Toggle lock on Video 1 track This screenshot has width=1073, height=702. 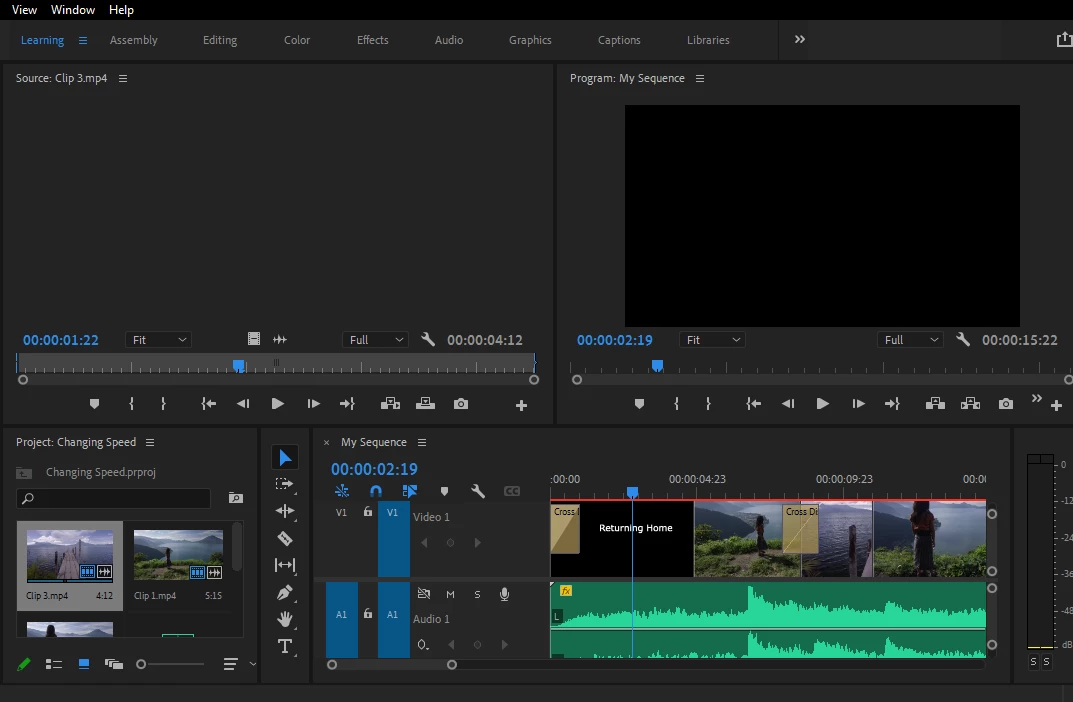click(x=368, y=512)
